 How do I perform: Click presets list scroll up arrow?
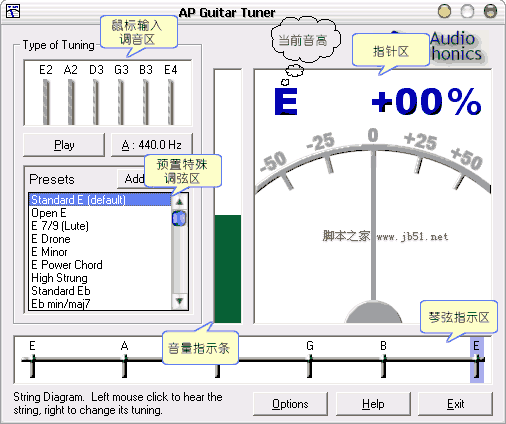179,202
